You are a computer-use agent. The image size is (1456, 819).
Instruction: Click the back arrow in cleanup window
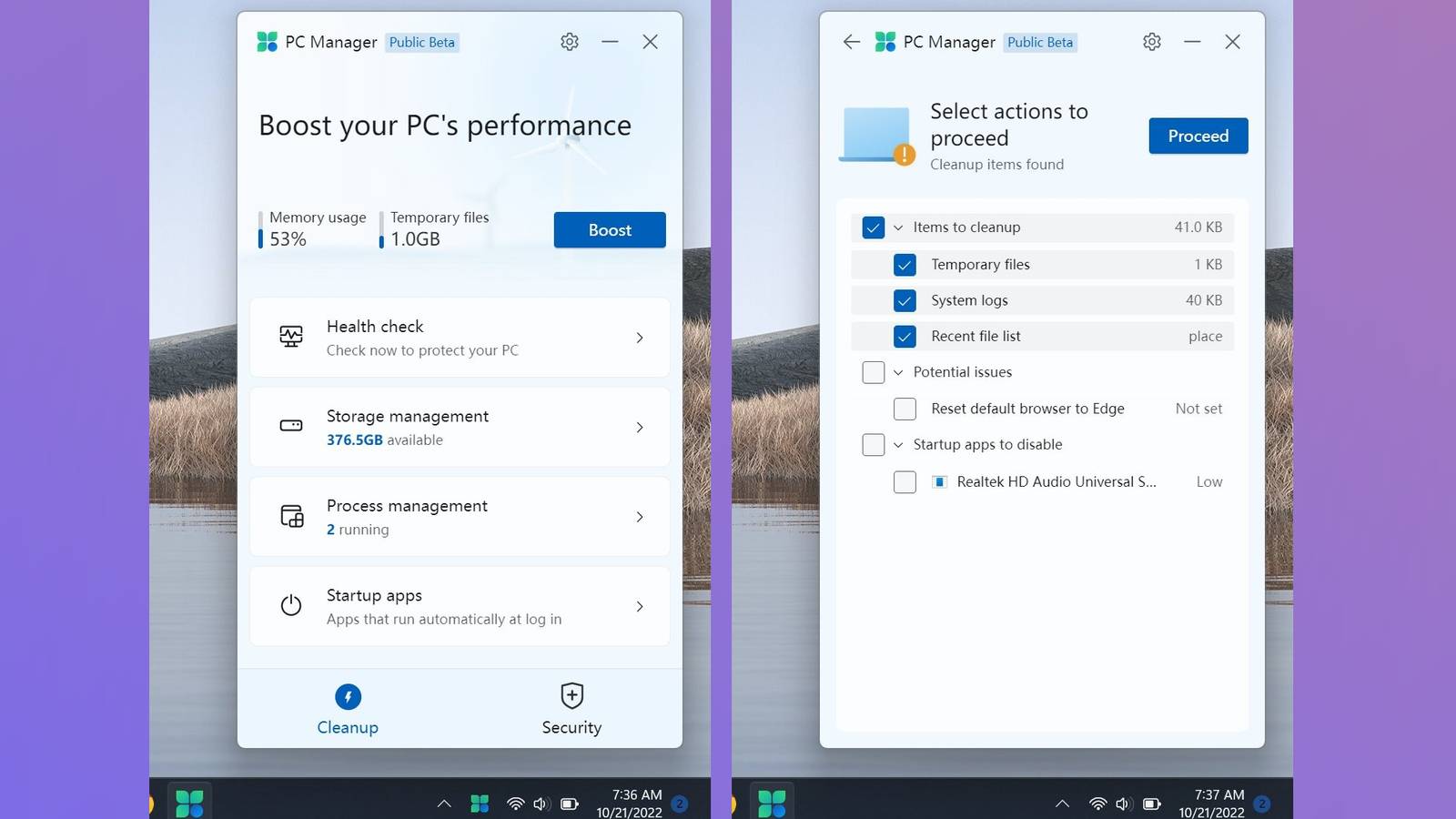851,42
